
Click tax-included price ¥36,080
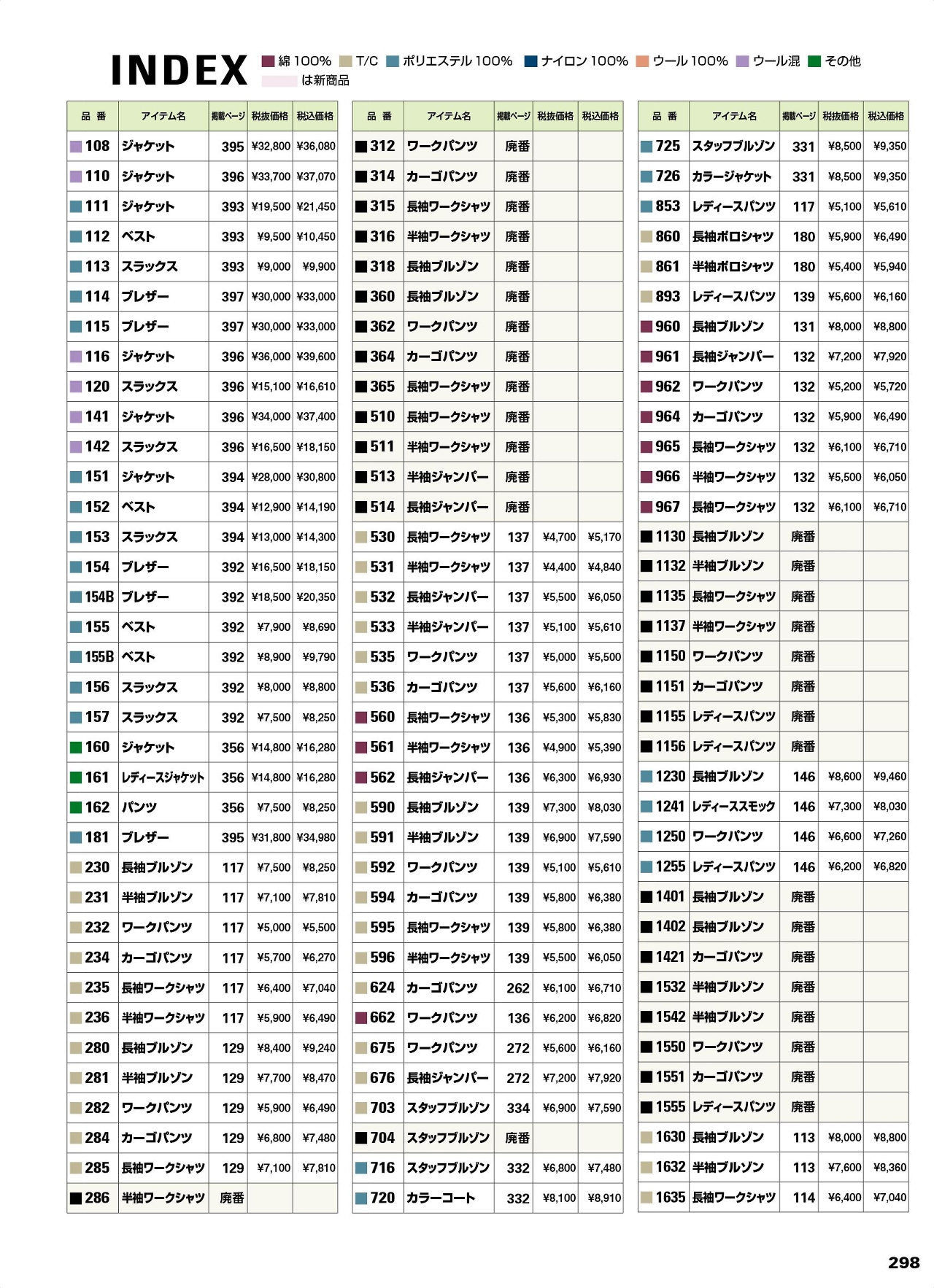[x=316, y=147]
